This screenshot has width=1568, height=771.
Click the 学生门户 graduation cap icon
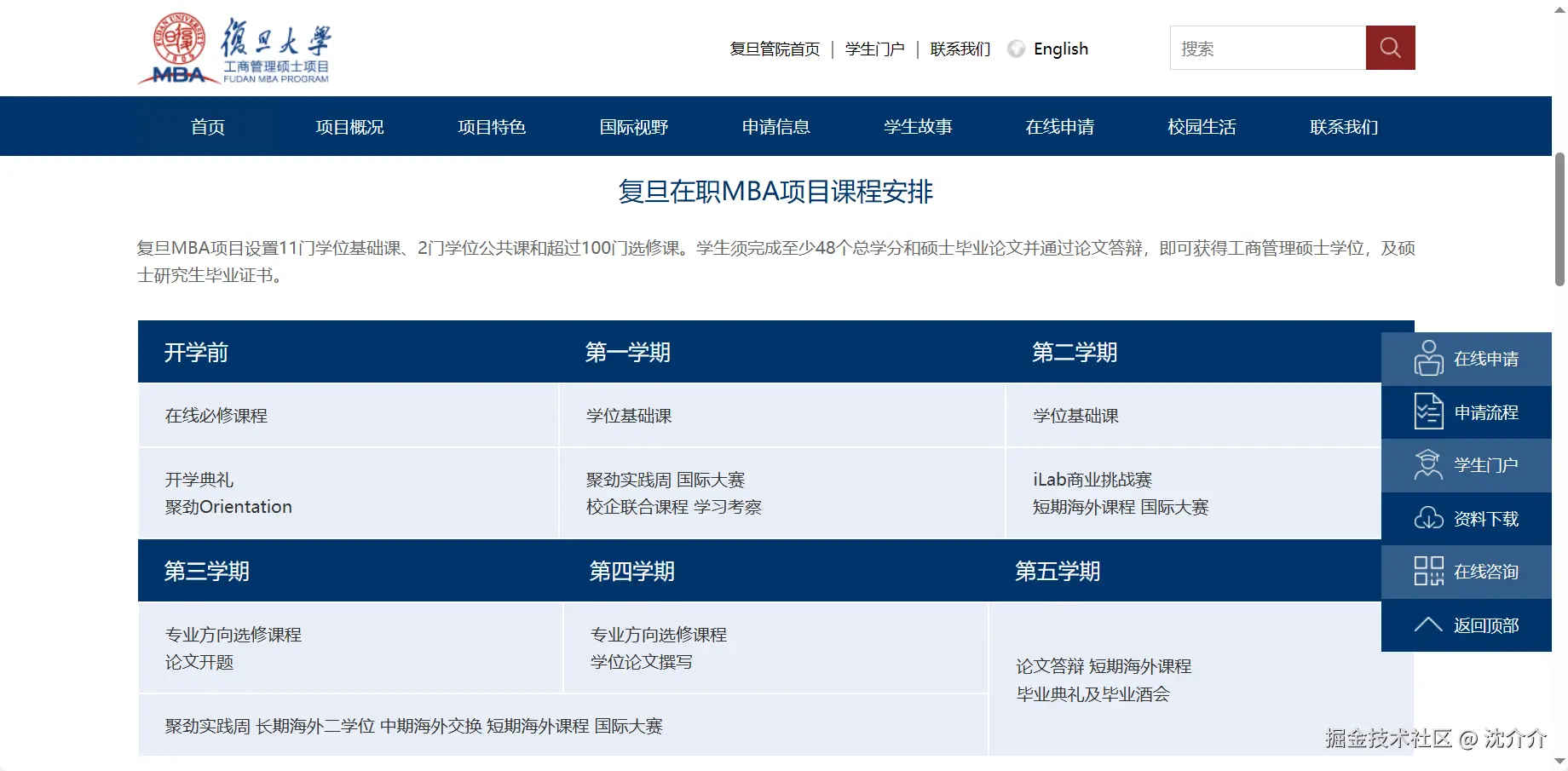coord(1427,465)
